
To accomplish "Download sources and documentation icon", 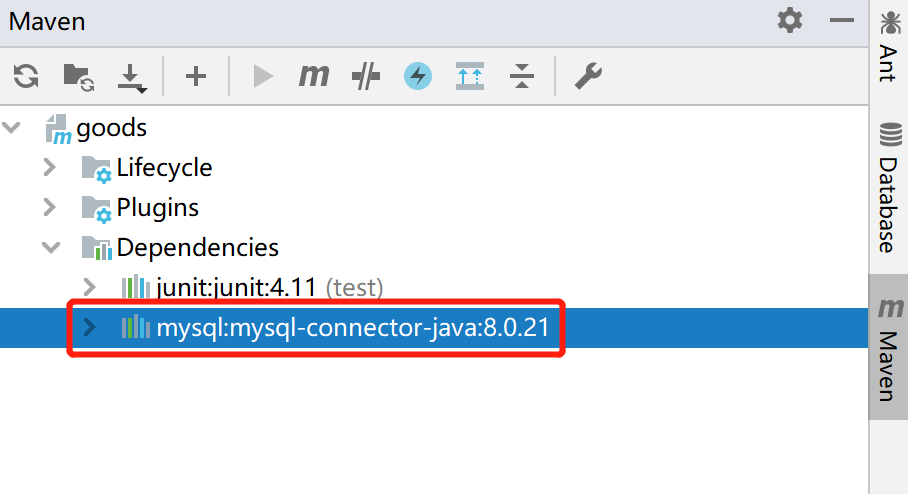I will pos(131,78).
